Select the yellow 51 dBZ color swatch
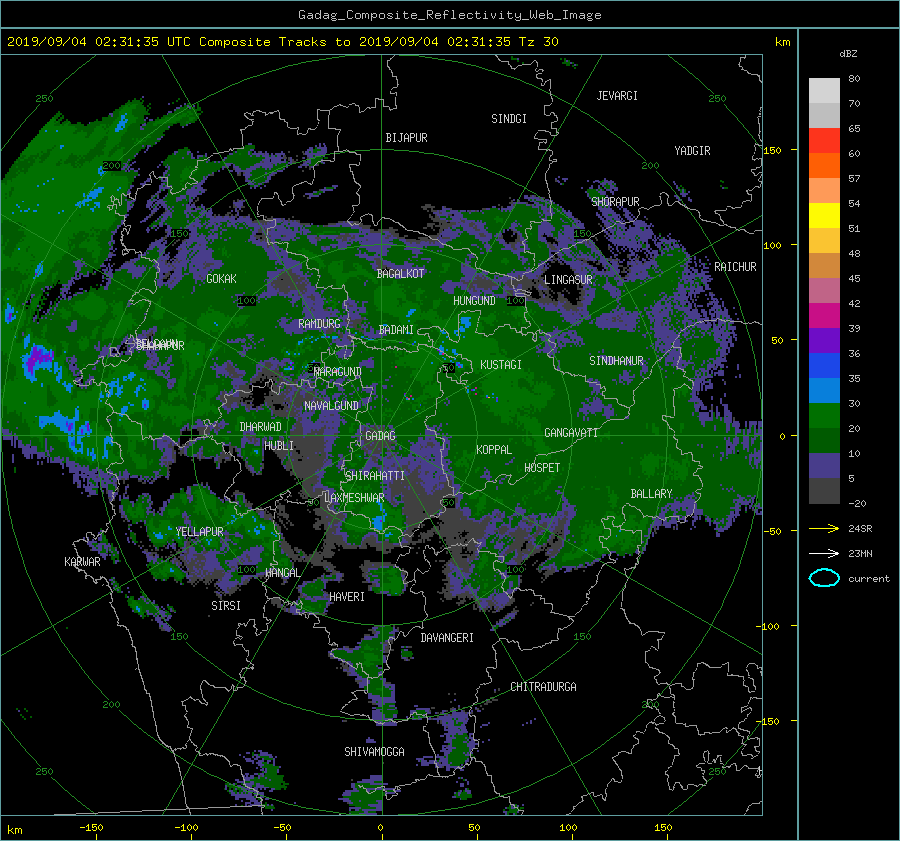Screen dimensions: 900x841 tap(824, 215)
